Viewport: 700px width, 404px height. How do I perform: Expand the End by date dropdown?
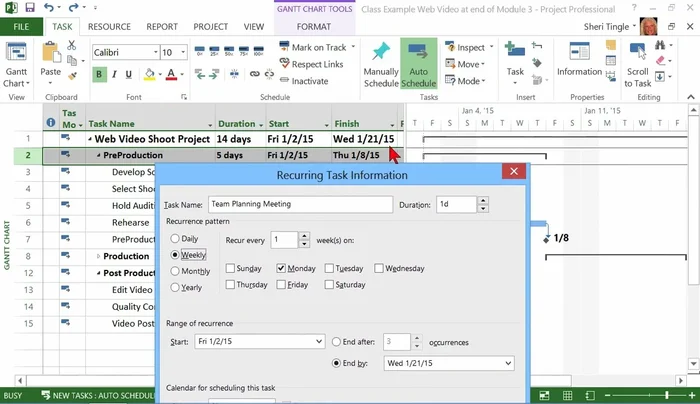tap(507, 363)
